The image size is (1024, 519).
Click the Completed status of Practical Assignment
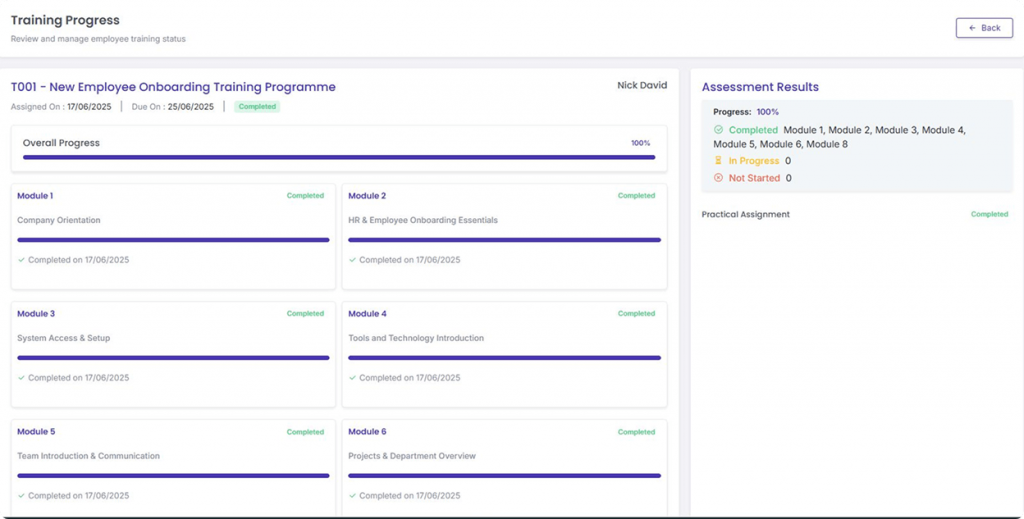[x=989, y=214]
